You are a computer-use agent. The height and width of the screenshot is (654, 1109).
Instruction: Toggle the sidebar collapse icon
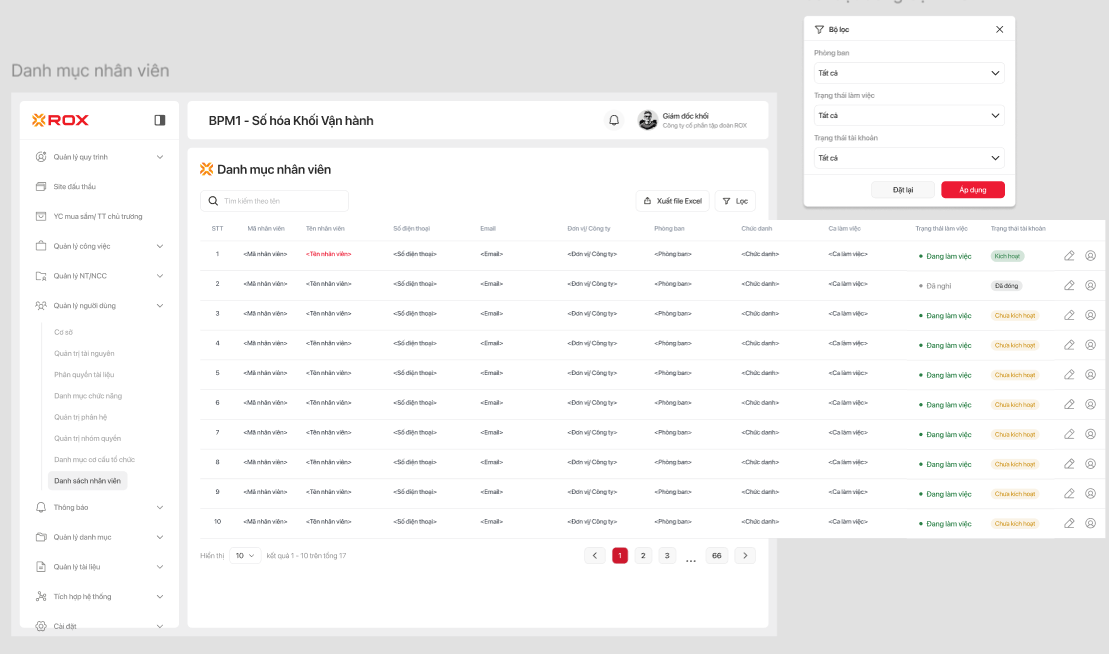point(160,120)
